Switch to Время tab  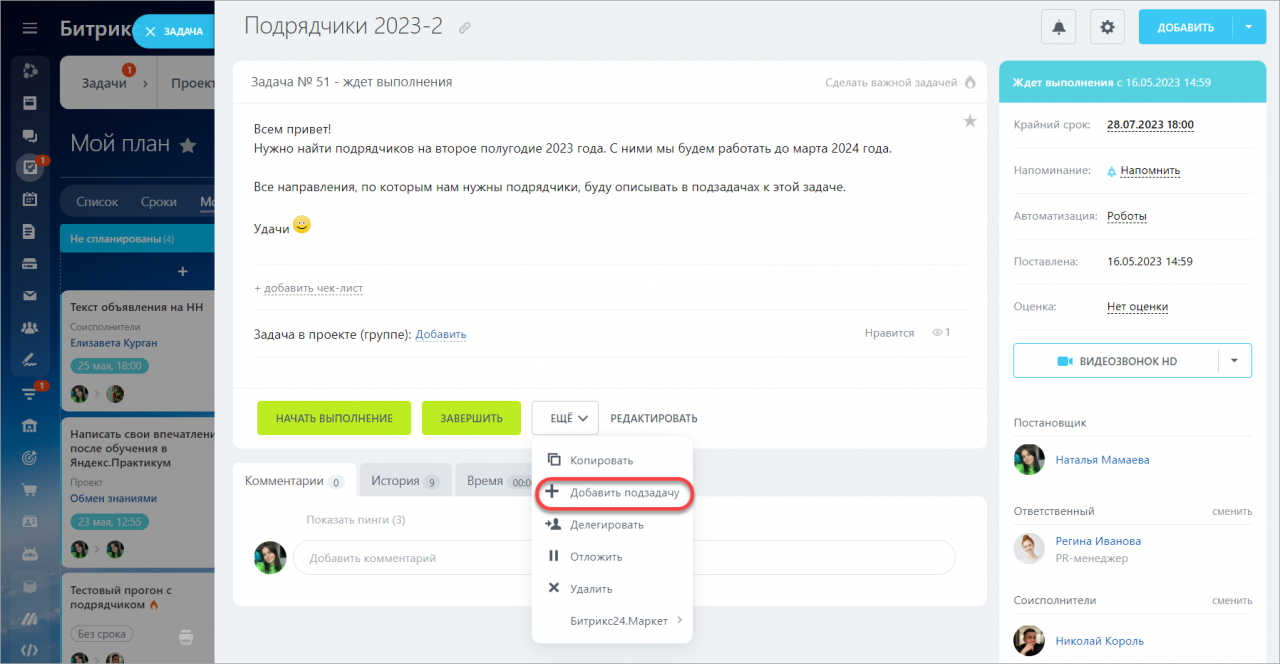pos(494,481)
